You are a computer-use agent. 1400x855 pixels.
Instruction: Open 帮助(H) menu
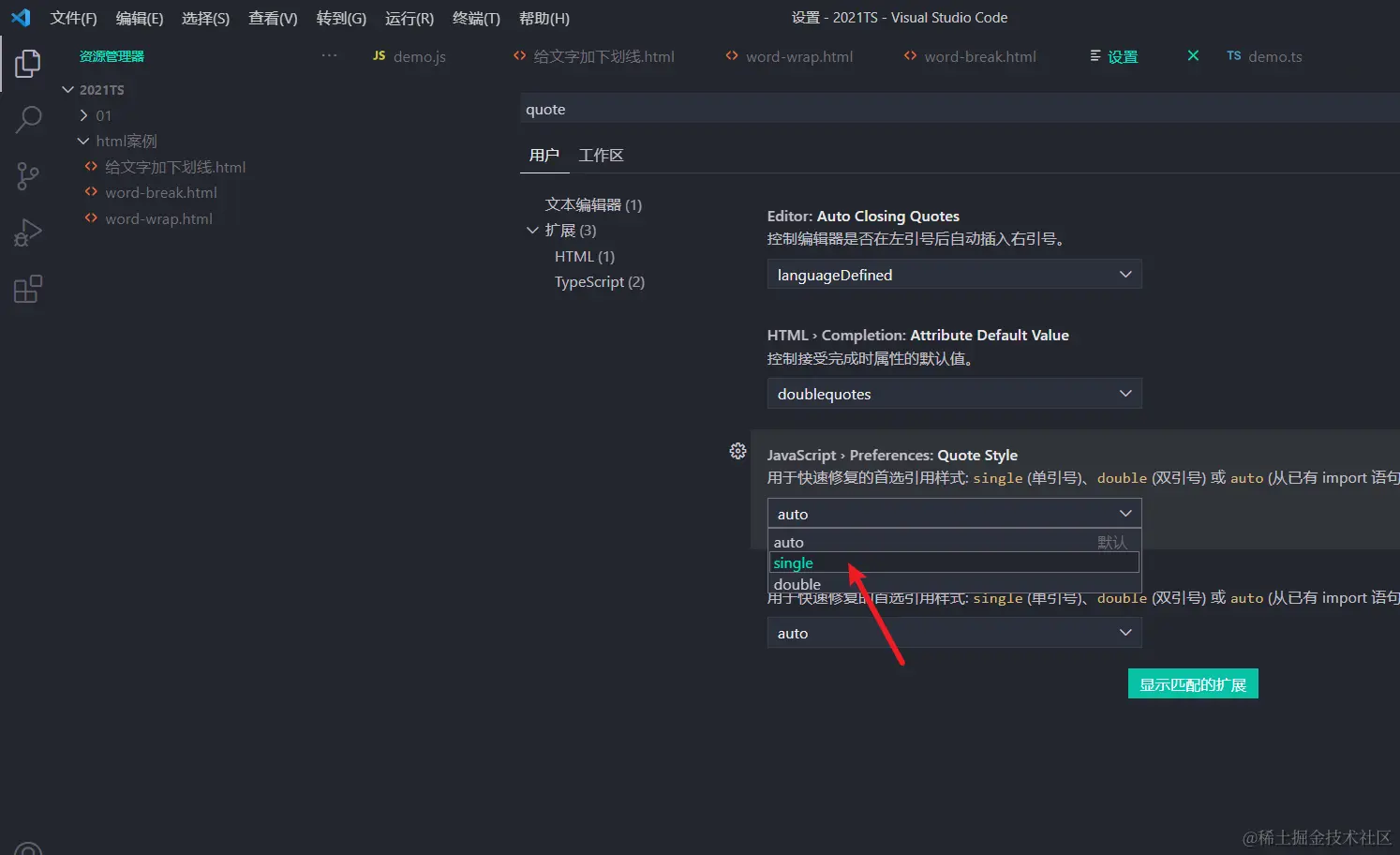tap(544, 18)
